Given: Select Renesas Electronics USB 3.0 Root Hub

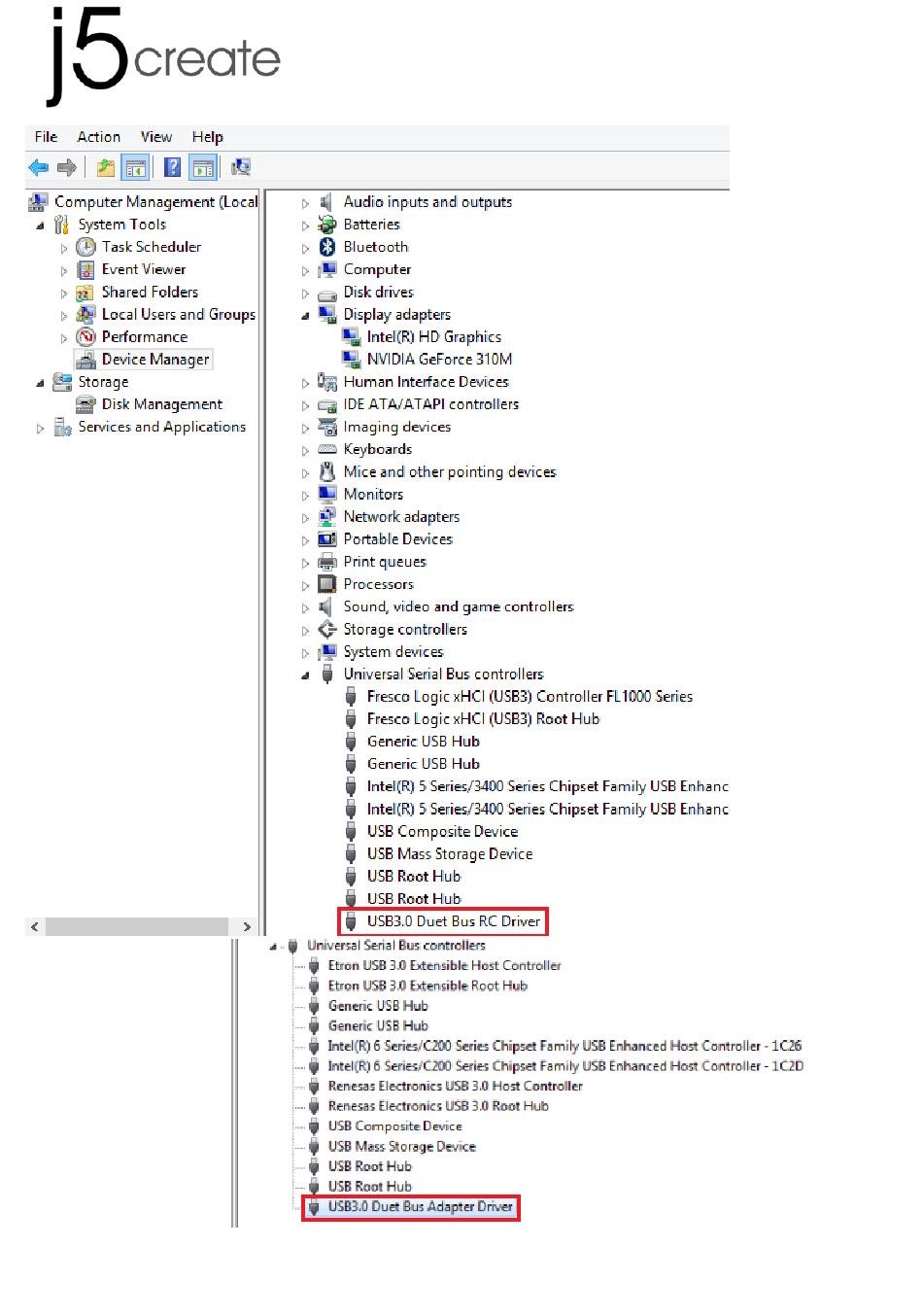Looking at the screenshot, I should [x=438, y=1106].
